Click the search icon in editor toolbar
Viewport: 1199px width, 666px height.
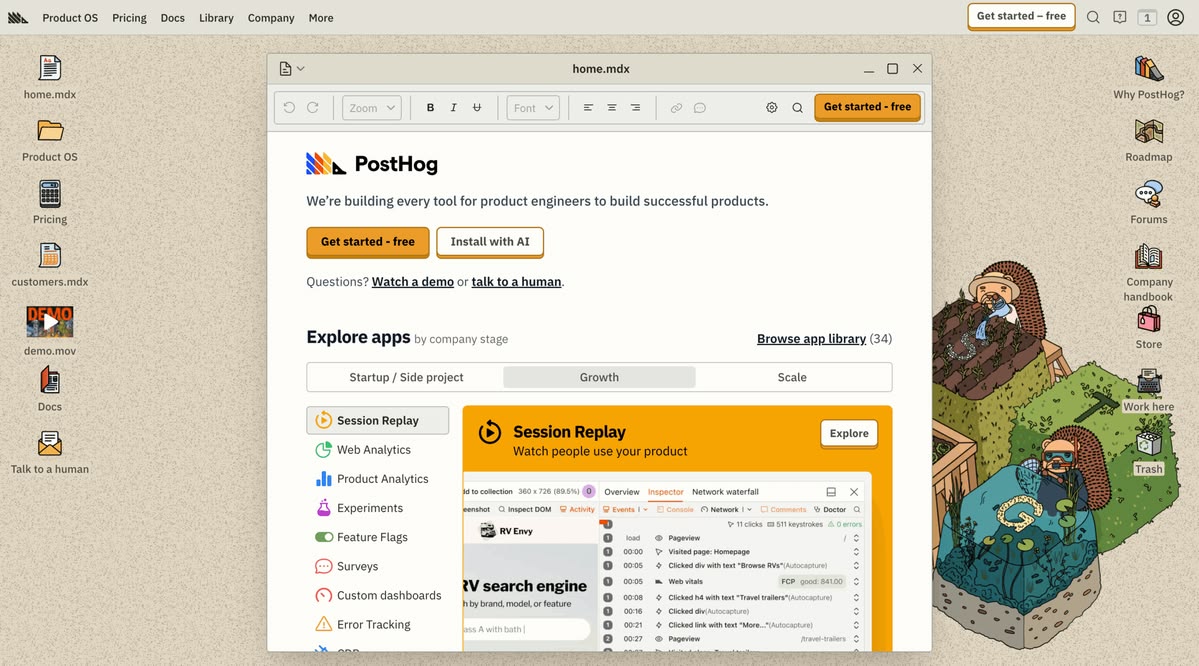pyautogui.click(x=798, y=108)
